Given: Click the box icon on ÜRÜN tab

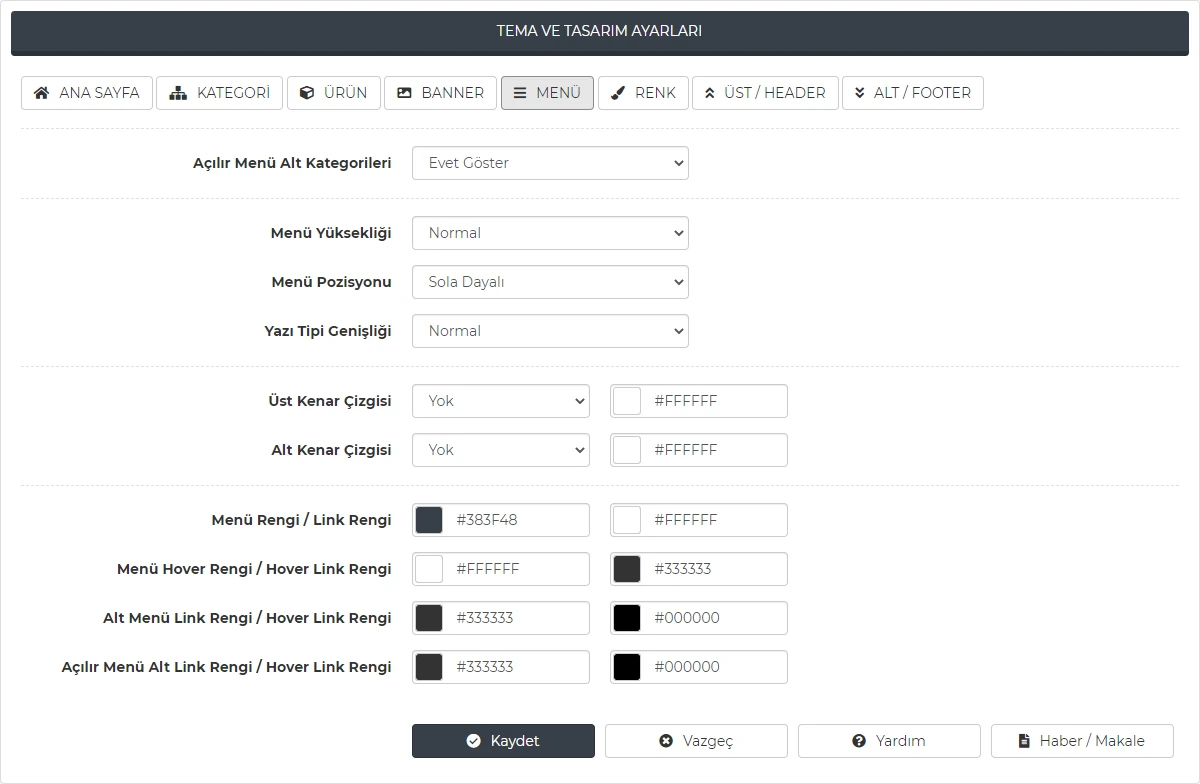Looking at the screenshot, I should 307,93.
